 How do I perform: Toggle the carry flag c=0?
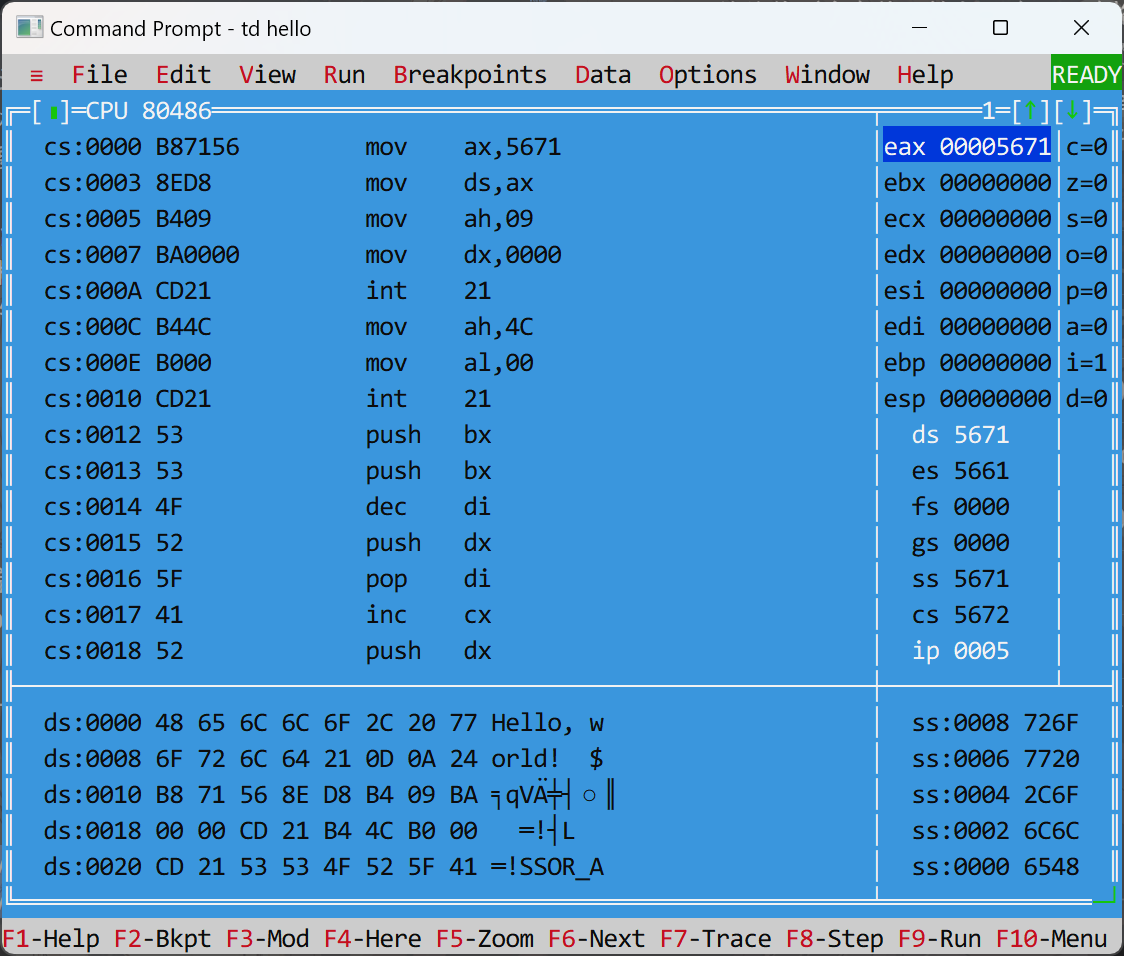pyautogui.click(x=1086, y=147)
